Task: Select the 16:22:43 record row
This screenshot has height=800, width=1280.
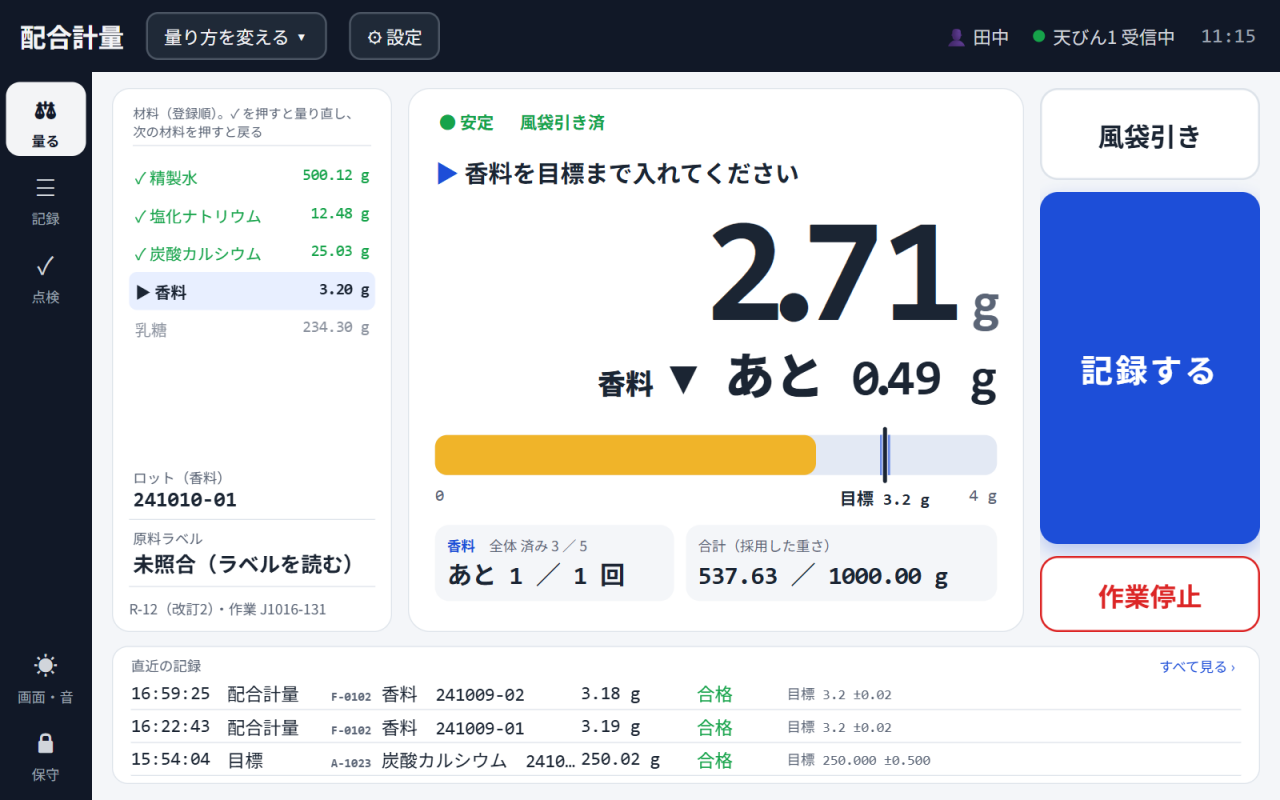Action: tap(686, 727)
